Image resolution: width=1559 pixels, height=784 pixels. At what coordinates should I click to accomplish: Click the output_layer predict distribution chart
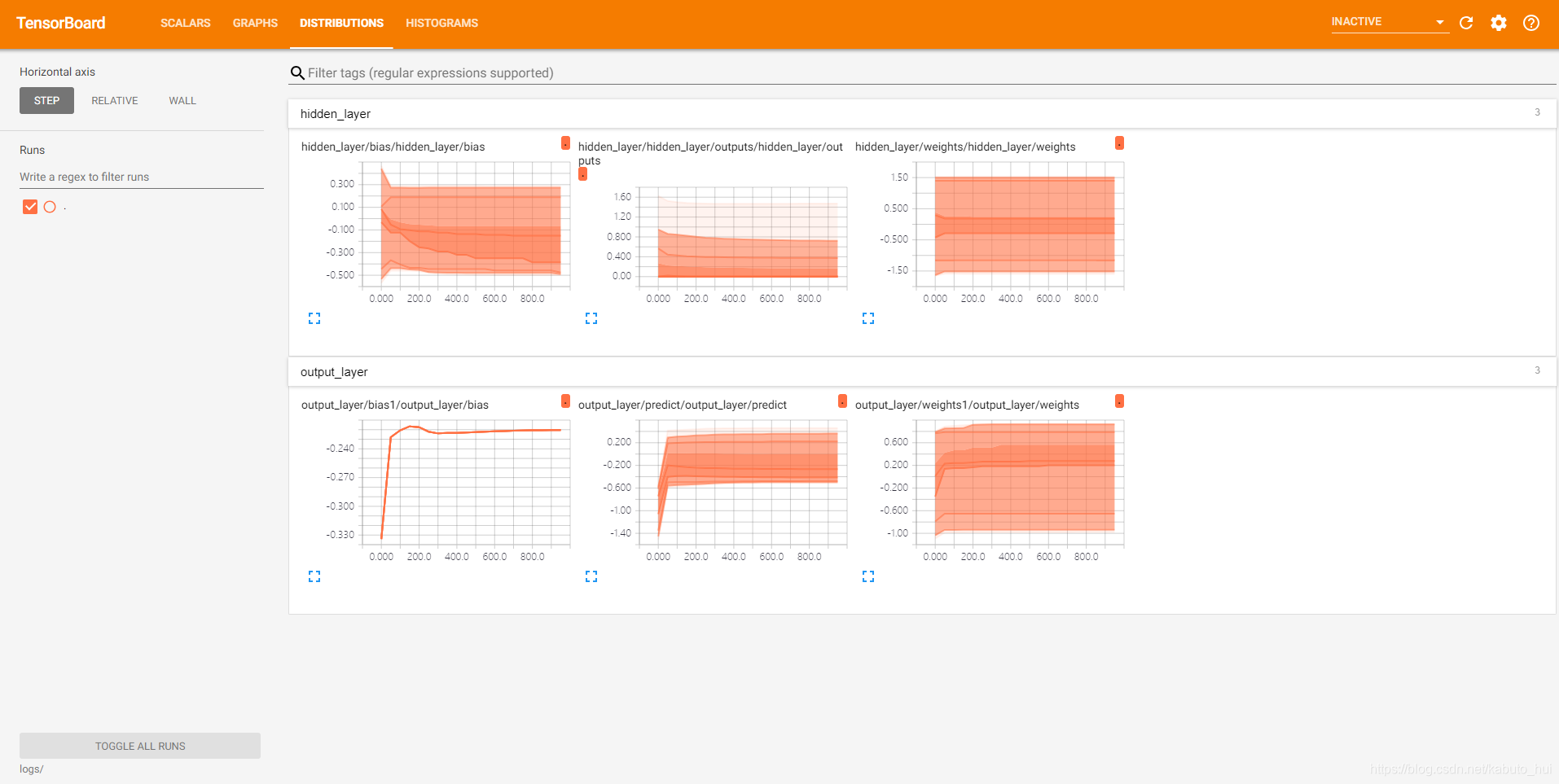pyautogui.click(x=742, y=484)
